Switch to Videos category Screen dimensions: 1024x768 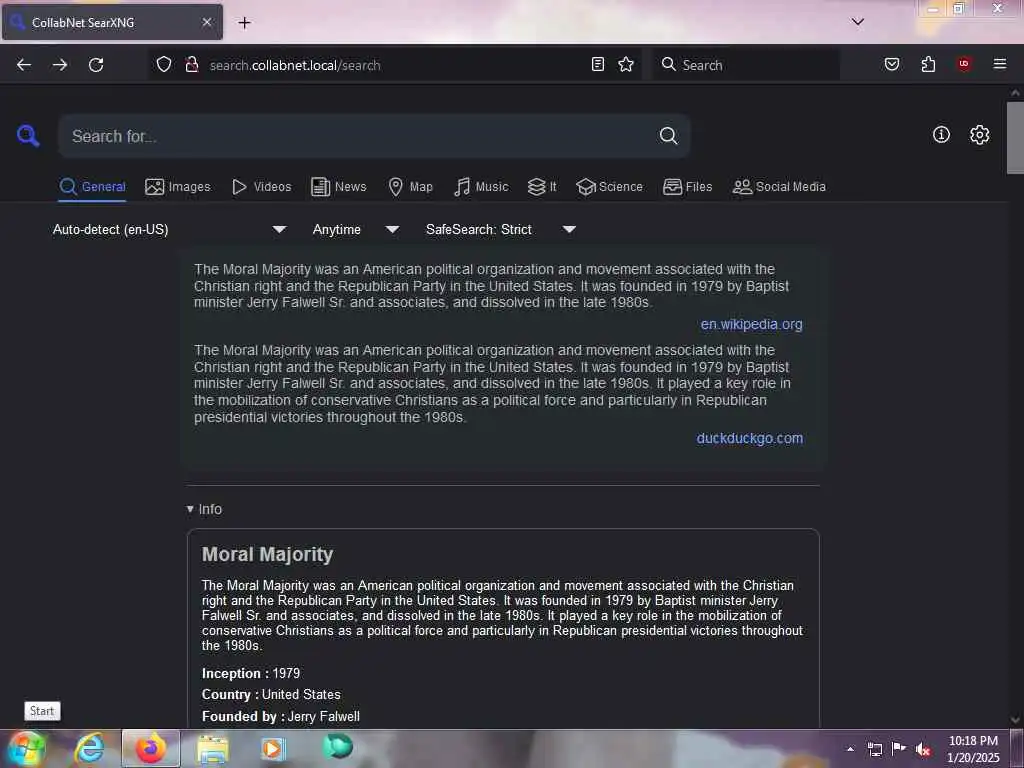[x=262, y=187]
